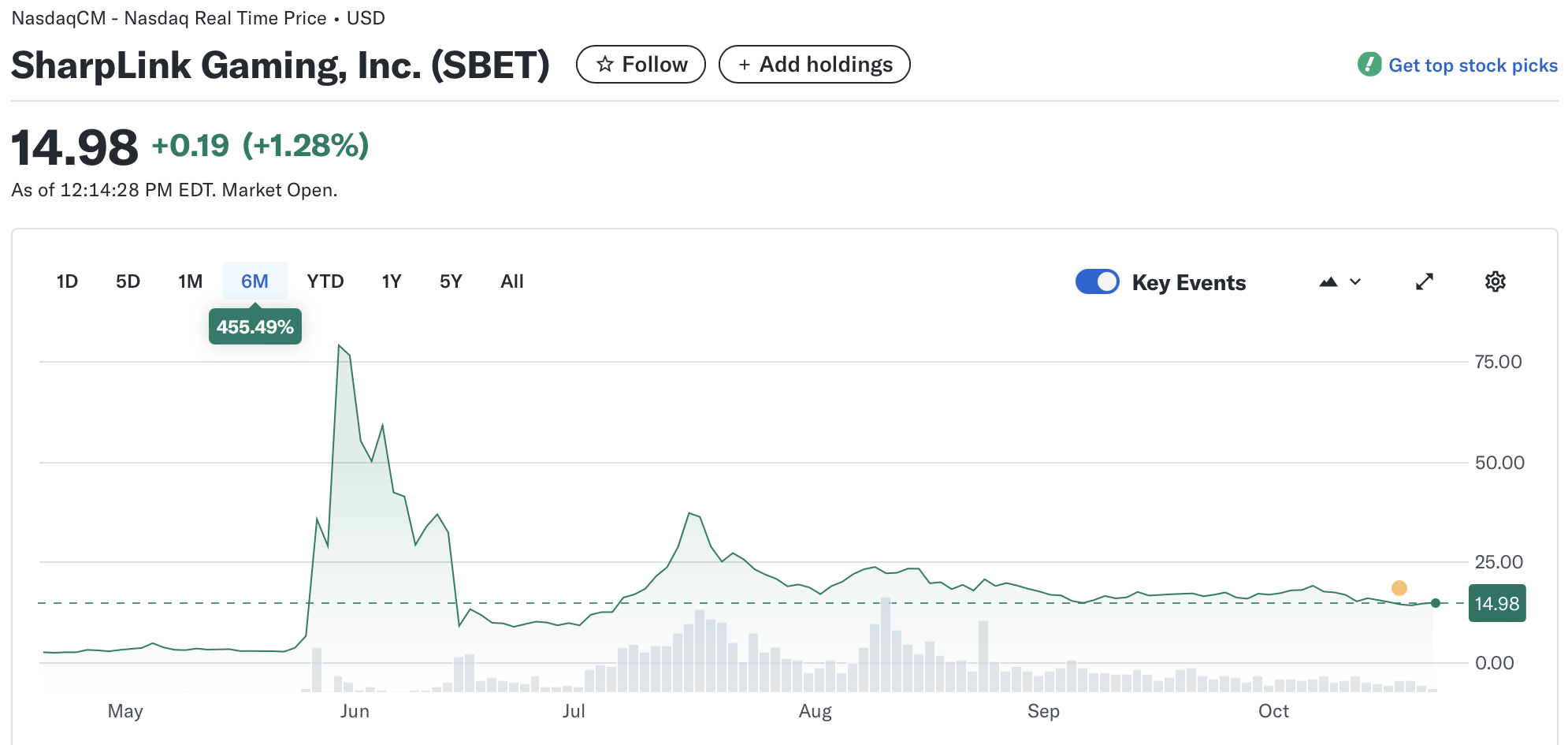The image size is (1568, 745).
Task: Switch chart to YTD range
Action: [x=325, y=281]
